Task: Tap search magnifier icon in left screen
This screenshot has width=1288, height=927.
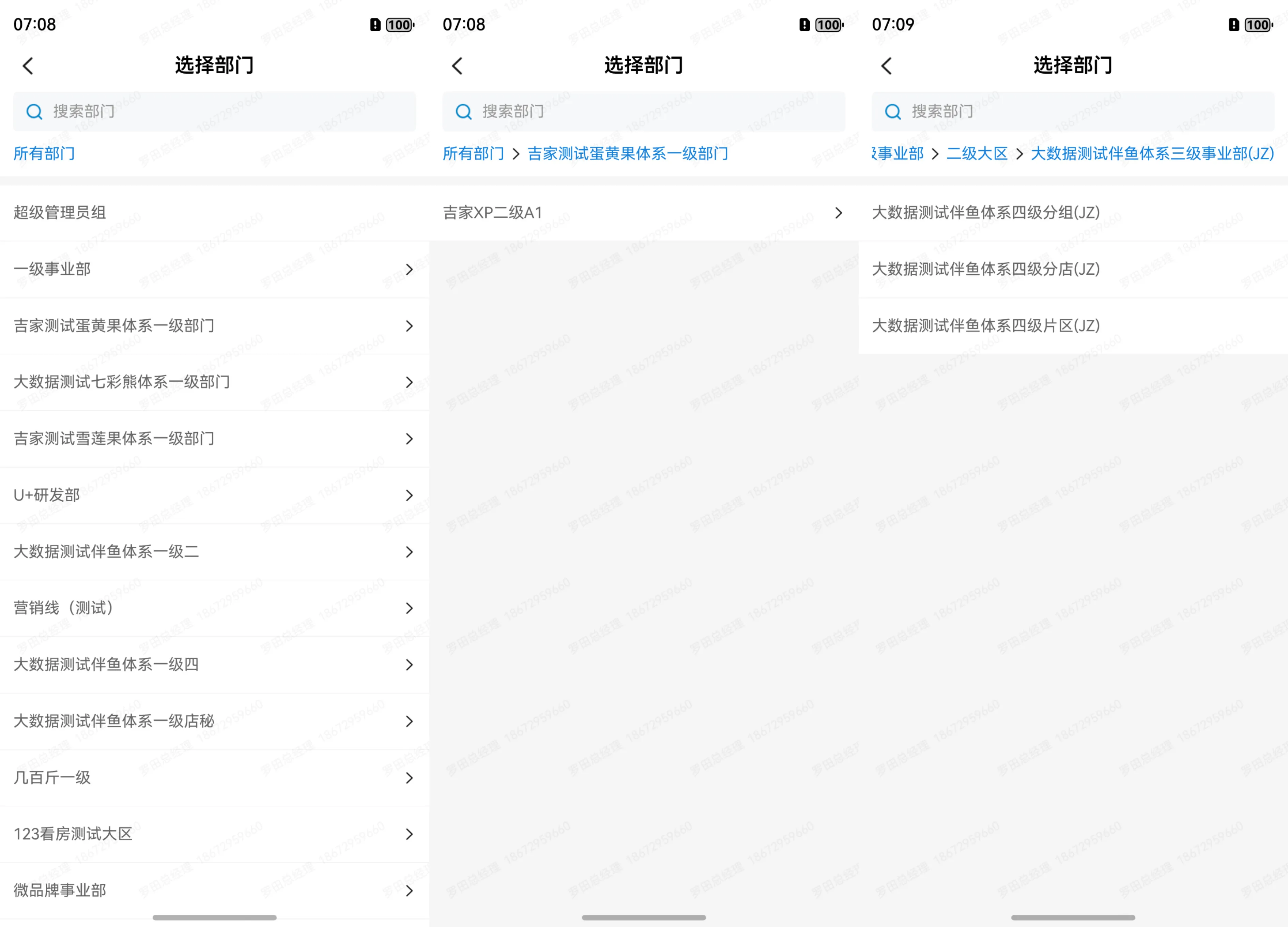Action: tap(35, 111)
